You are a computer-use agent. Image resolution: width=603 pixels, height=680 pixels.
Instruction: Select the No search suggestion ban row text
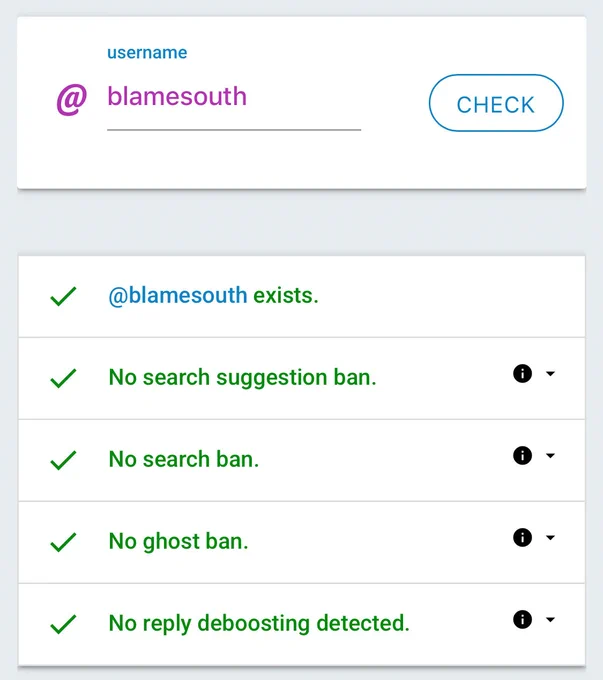[x=242, y=377]
